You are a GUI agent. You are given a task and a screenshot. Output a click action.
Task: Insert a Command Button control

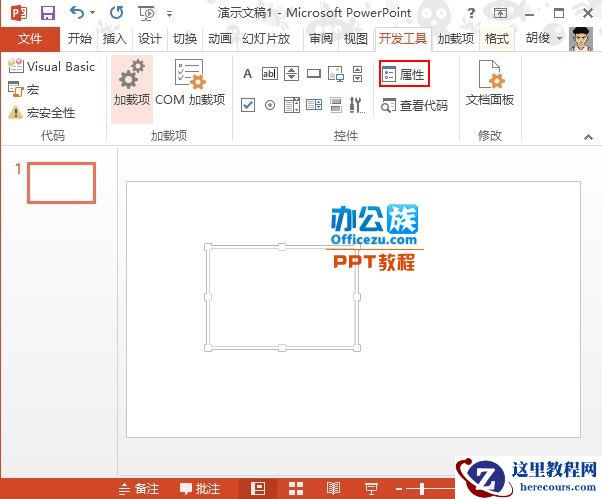point(314,73)
